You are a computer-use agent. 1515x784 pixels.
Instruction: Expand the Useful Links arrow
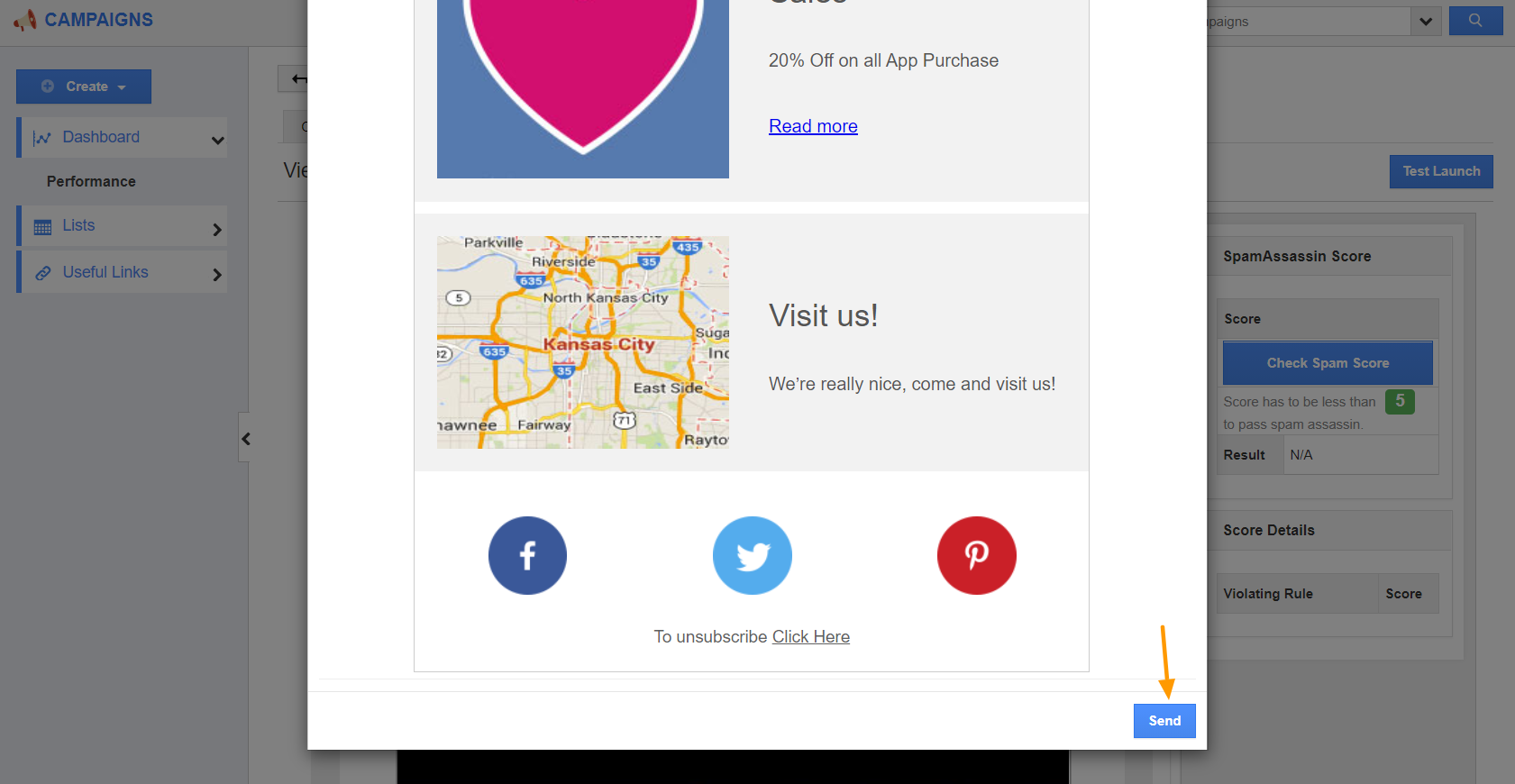(x=216, y=275)
